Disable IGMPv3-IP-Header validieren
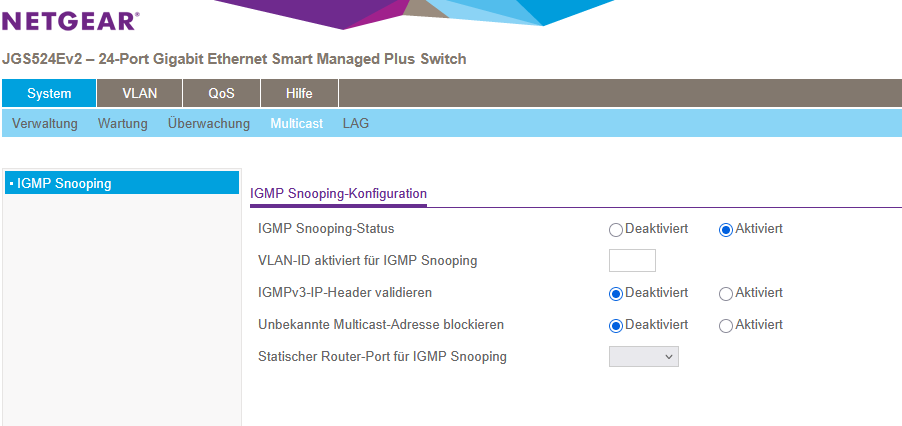 point(616,294)
